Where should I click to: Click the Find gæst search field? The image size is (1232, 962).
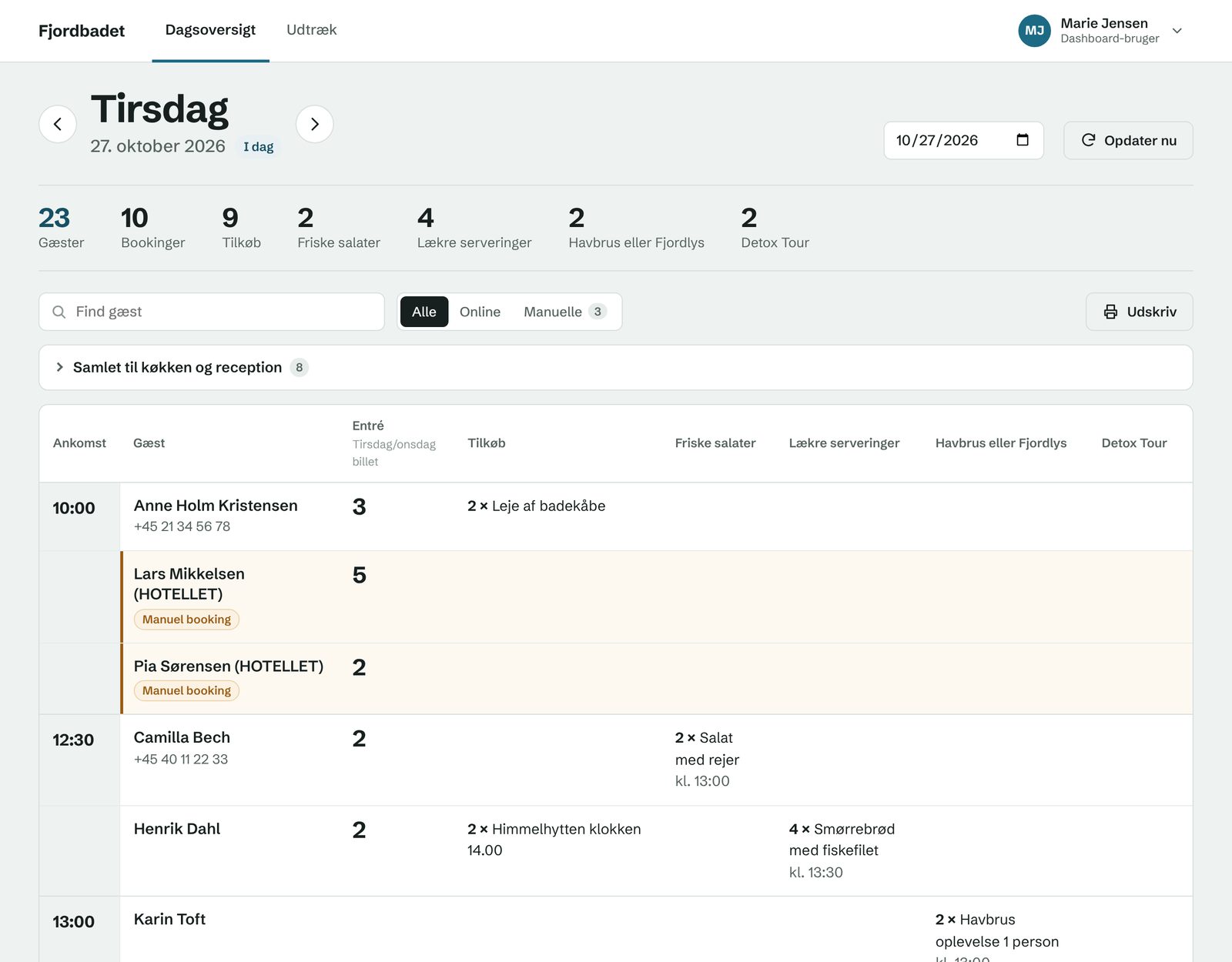pos(212,312)
